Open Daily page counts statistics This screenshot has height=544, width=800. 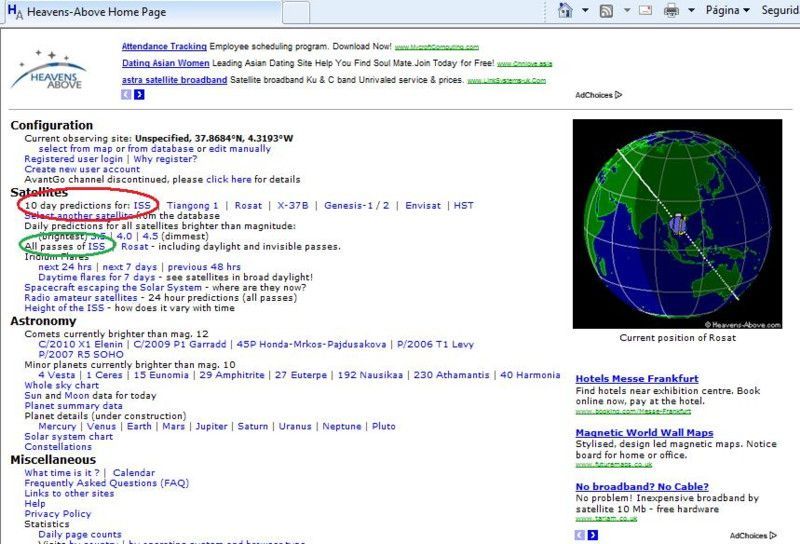click(x=80, y=534)
